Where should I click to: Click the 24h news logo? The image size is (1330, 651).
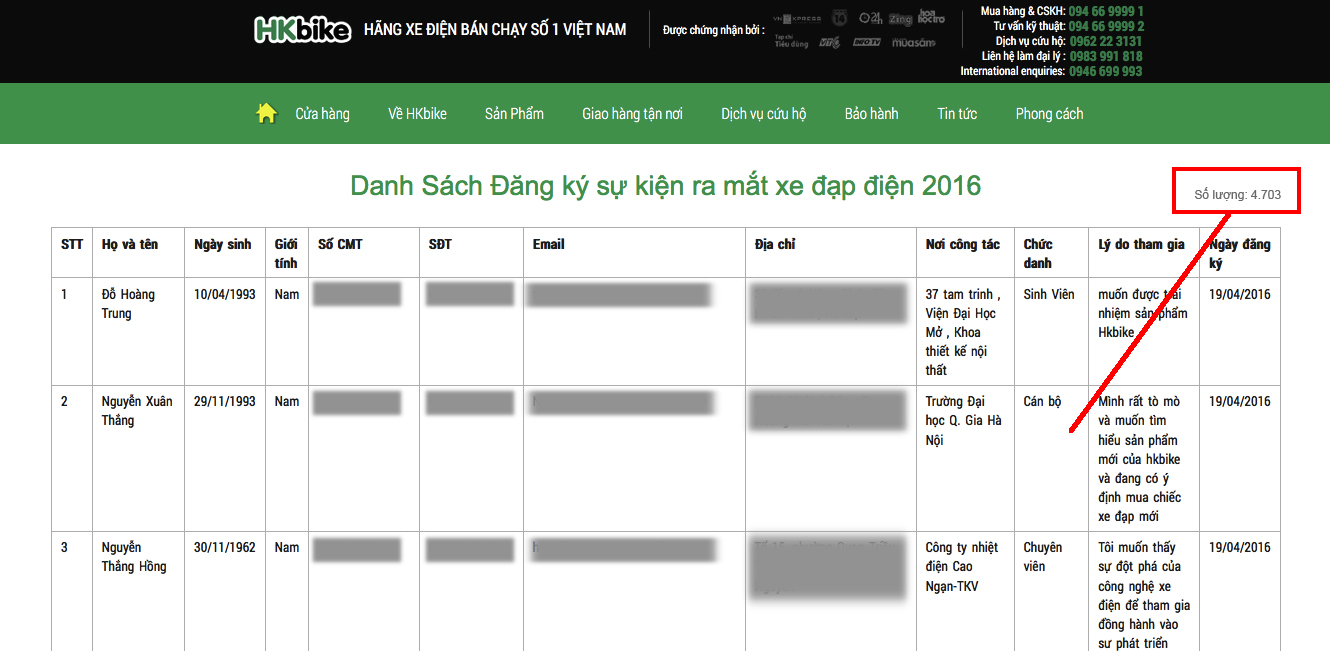click(870, 18)
